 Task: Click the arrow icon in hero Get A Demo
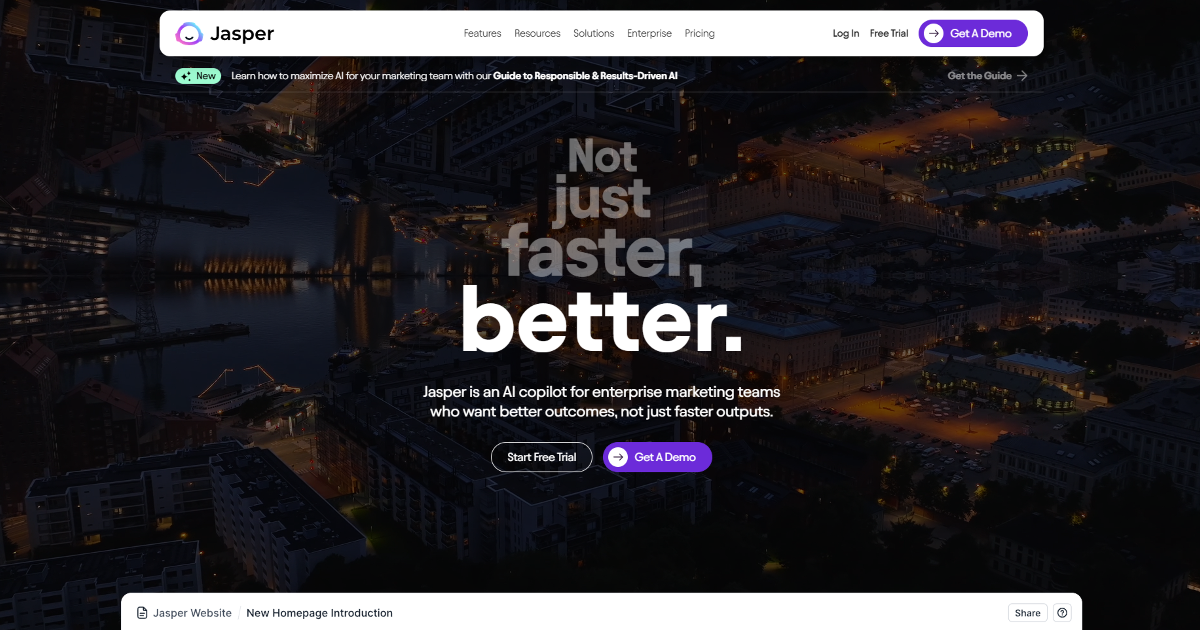[x=618, y=457]
